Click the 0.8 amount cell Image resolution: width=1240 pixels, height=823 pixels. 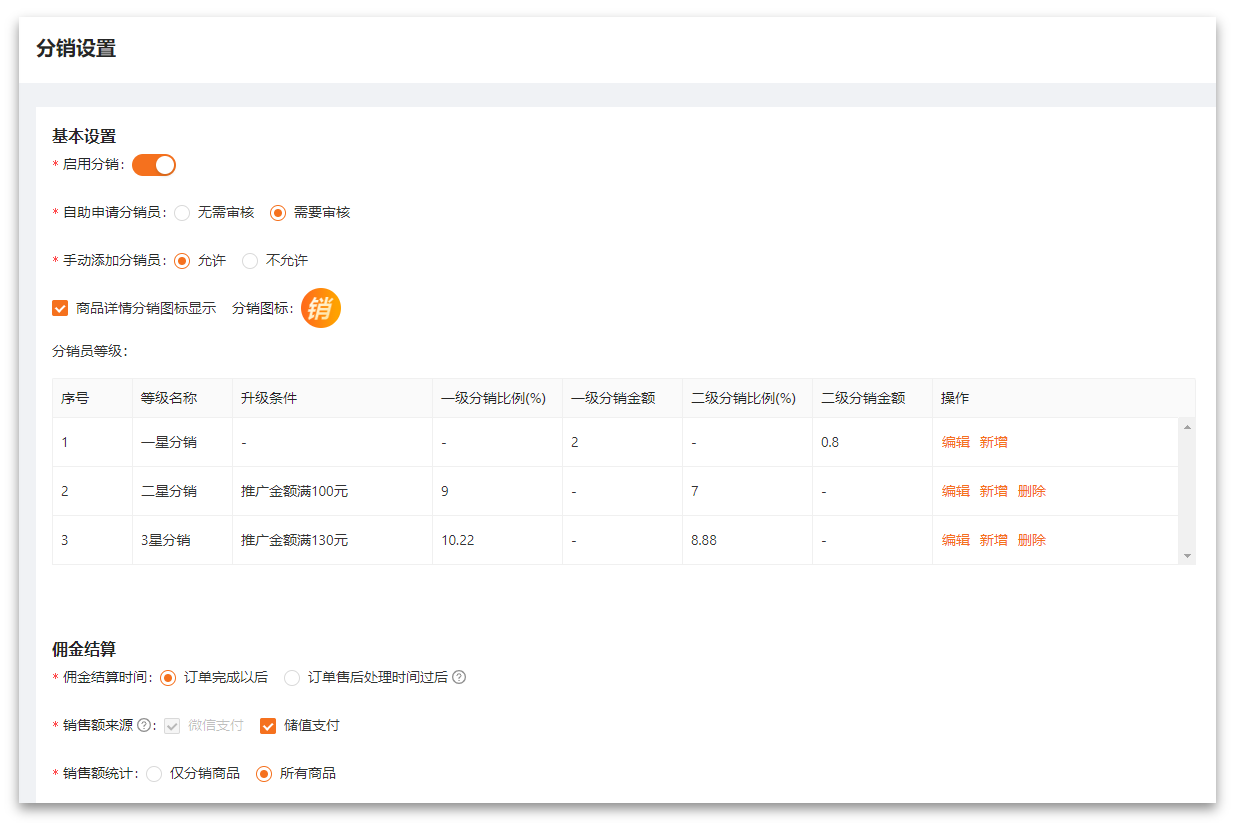pos(872,442)
